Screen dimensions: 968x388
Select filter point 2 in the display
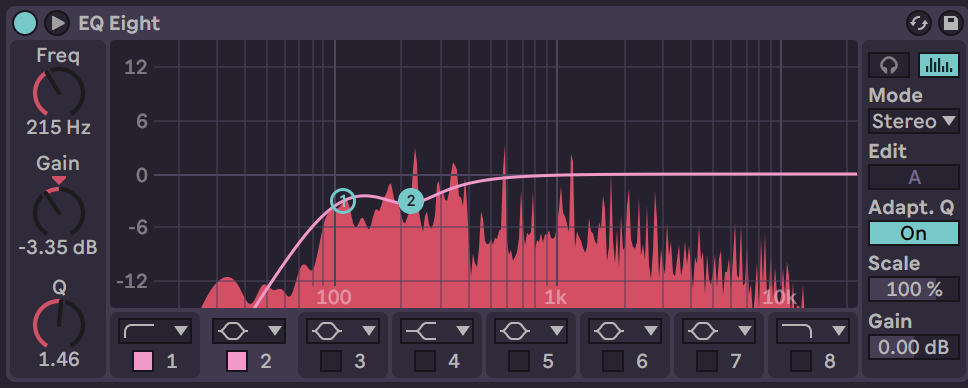pyautogui.click(x=411, y=201)
